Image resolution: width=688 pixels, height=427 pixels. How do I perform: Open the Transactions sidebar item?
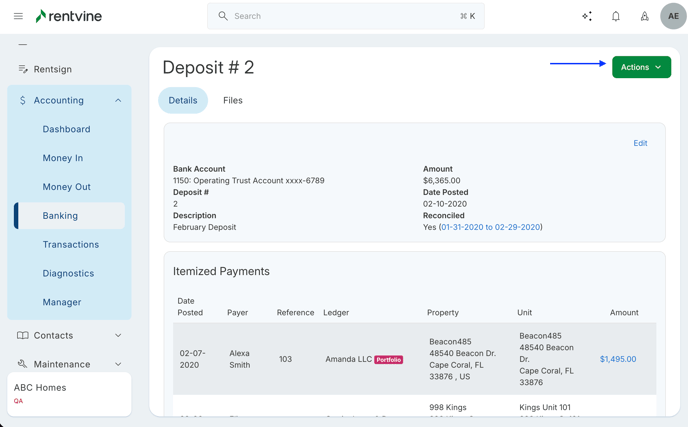click(x=71, y=244)
